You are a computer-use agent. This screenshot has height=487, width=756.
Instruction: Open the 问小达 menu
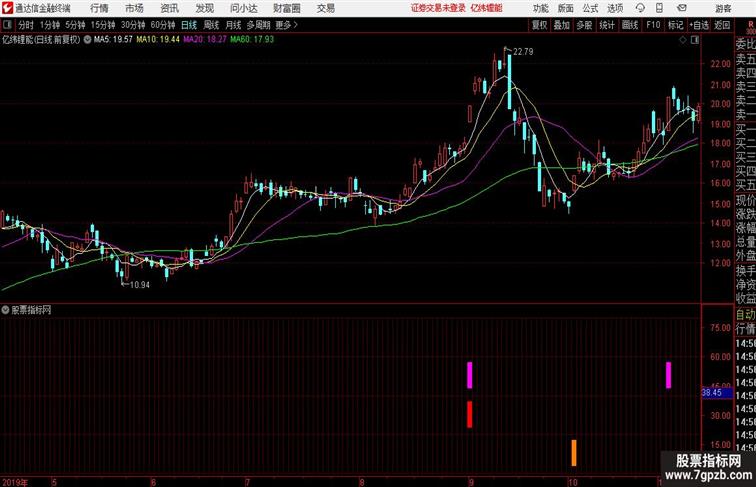click(x=243, y=8)
